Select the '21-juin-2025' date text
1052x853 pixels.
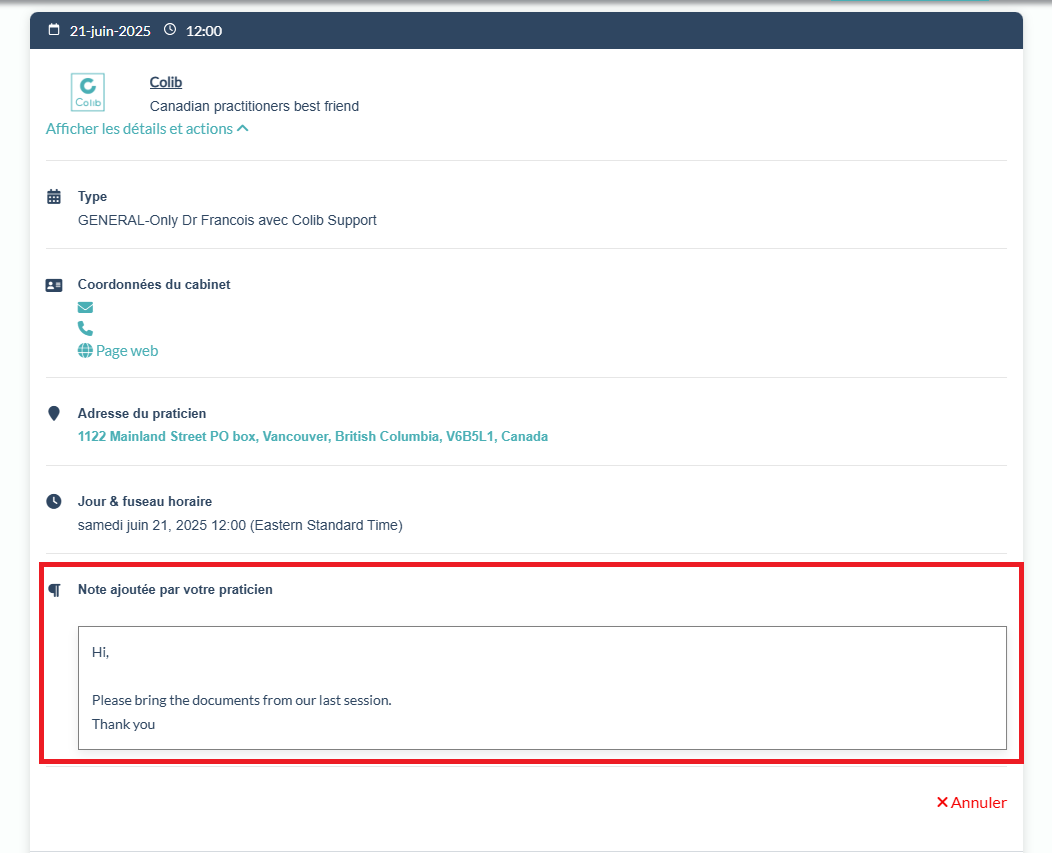click(x=110, y=31)
